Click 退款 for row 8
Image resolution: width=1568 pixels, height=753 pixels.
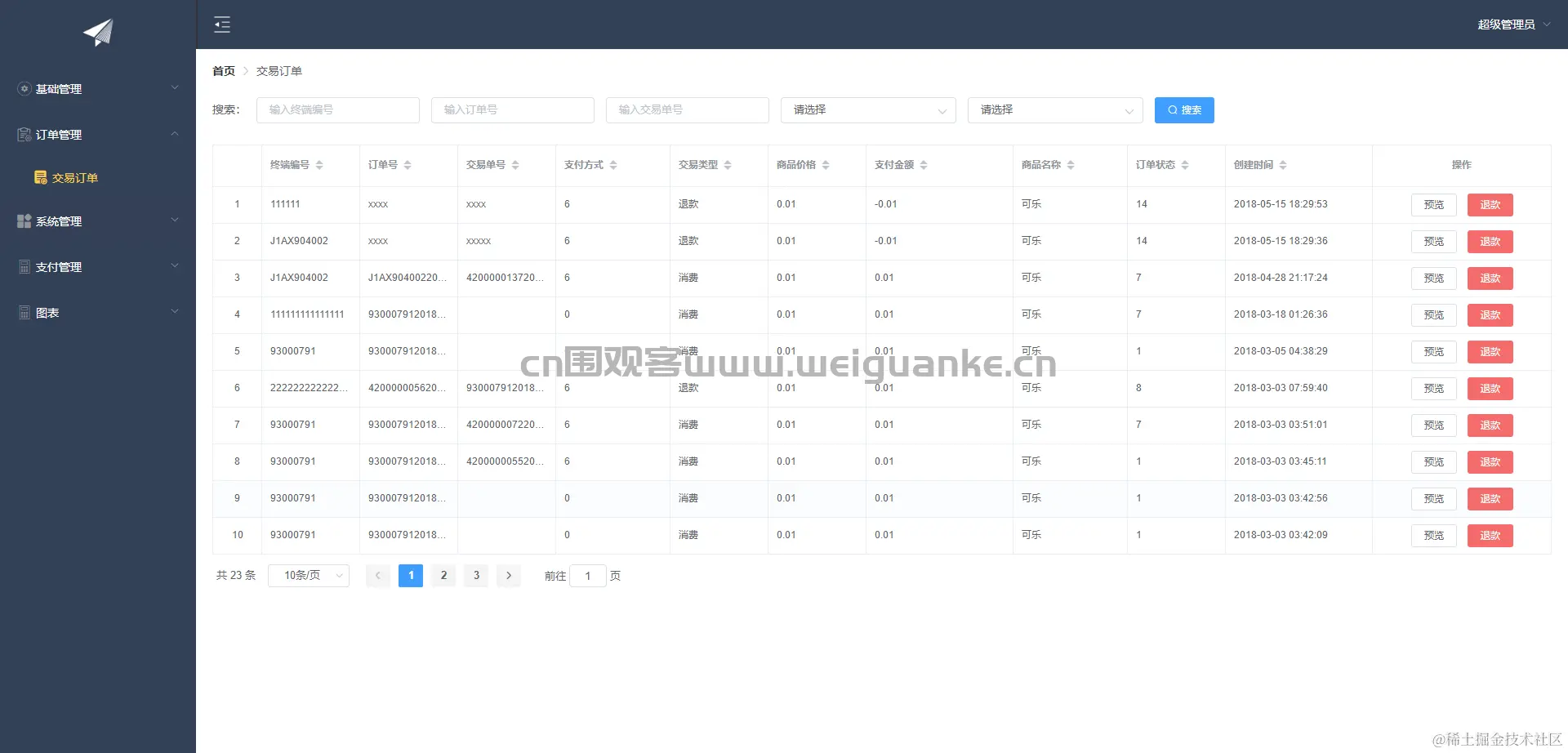pyautogui.click(x=1490, y=462)
